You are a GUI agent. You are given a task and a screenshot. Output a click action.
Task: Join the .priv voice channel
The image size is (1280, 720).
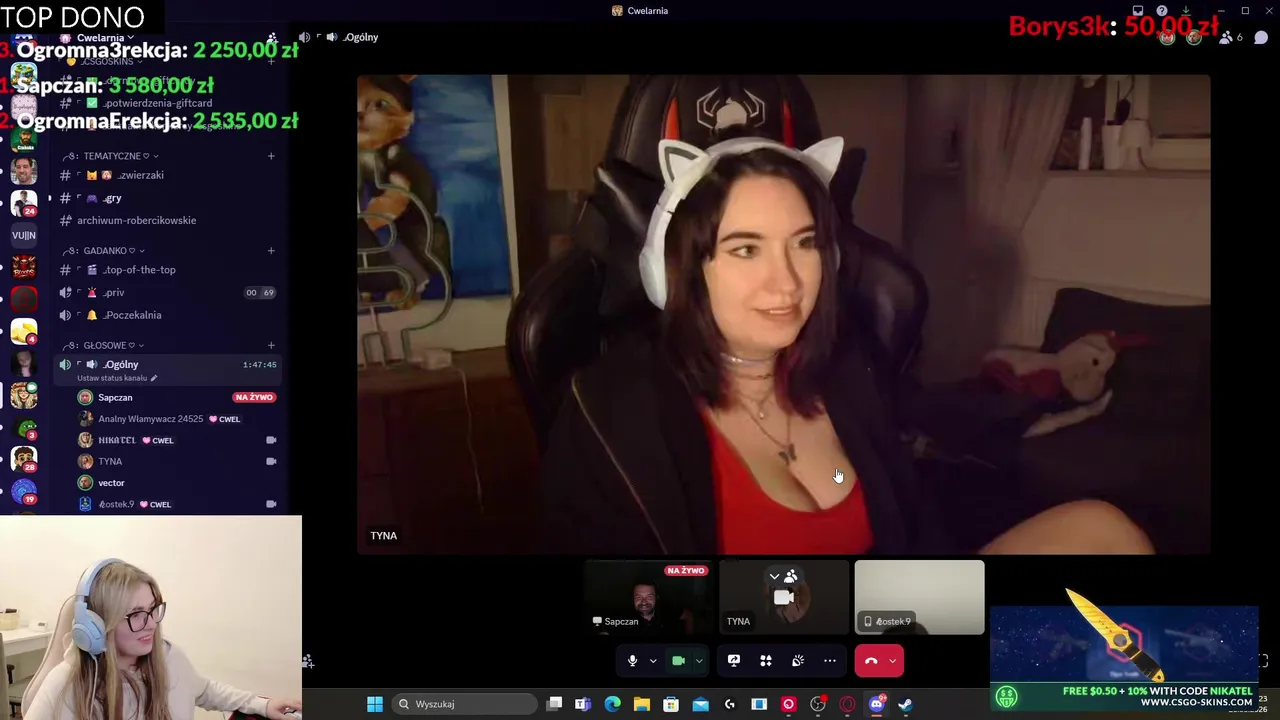click(x=168, y=292)
